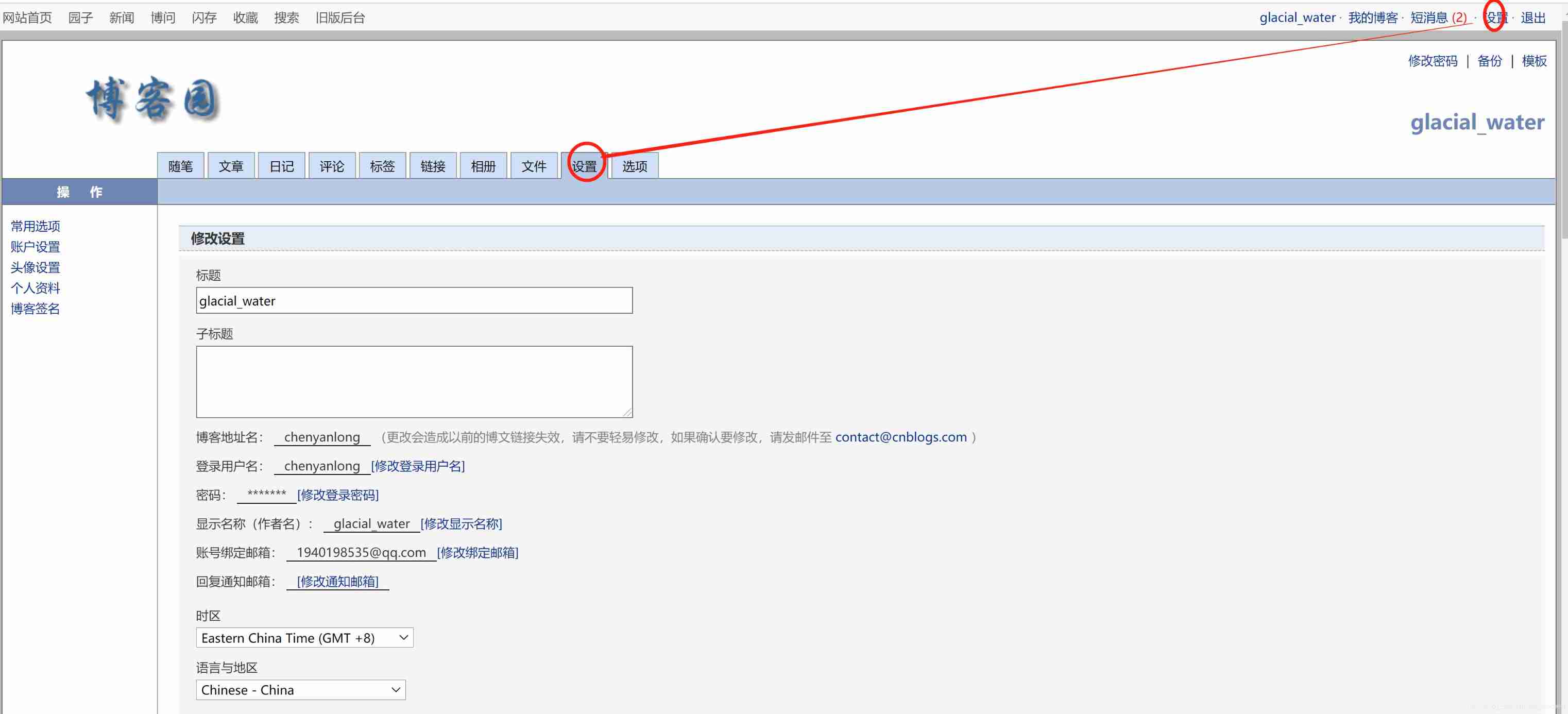Open 模板 at the top right

pyautogui.click(x=1533, y=61)
